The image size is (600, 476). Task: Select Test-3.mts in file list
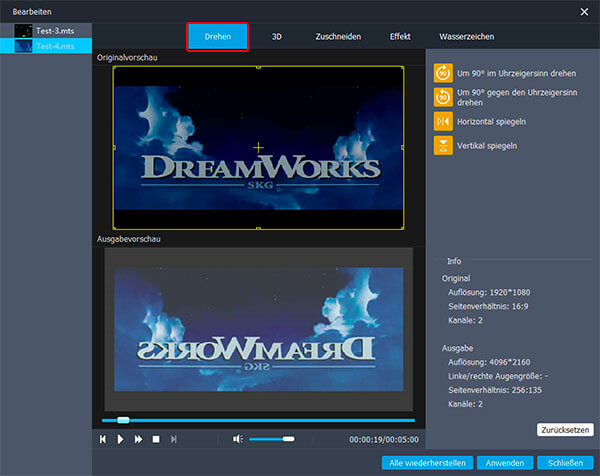(46, 31)
